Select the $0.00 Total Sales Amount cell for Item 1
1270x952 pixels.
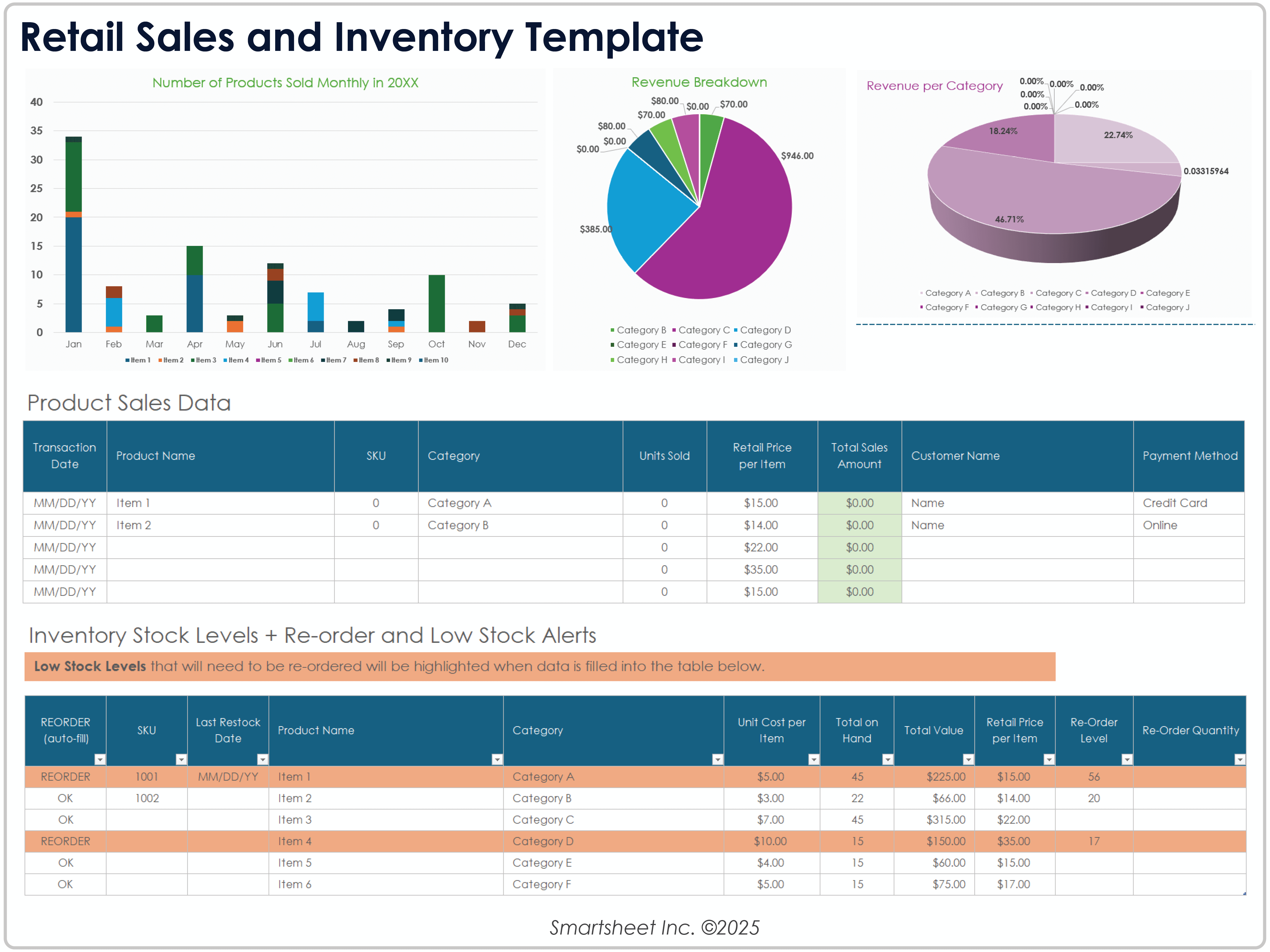point(860,503)
